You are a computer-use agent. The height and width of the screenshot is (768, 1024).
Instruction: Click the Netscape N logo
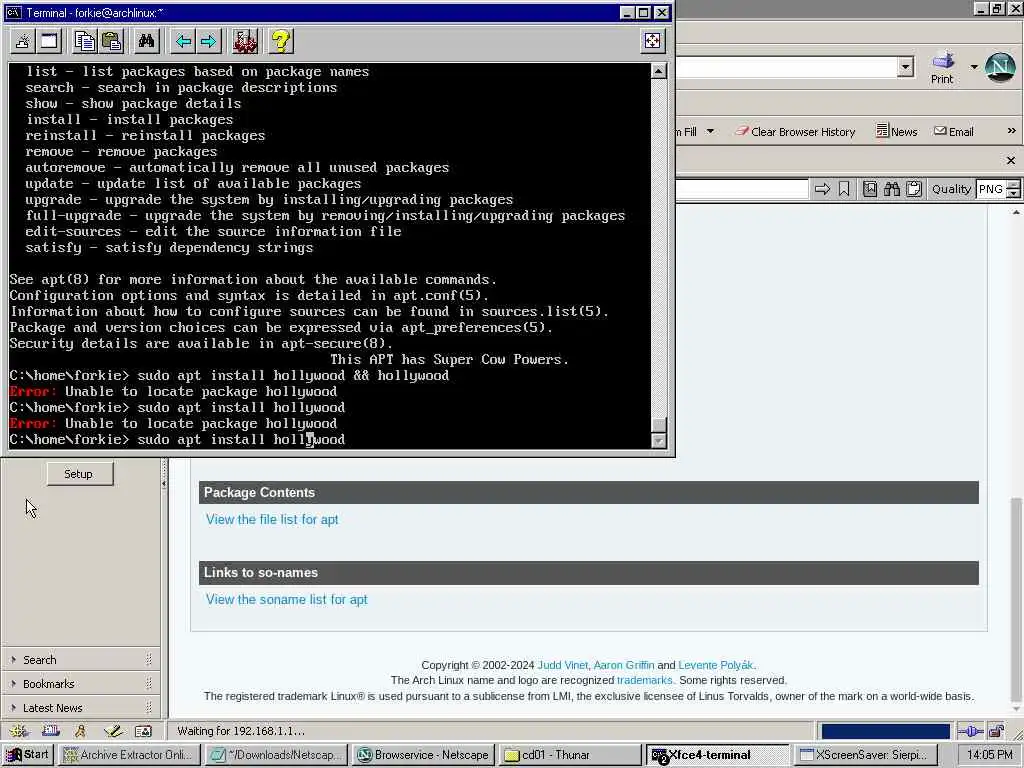click(1000, 67)
